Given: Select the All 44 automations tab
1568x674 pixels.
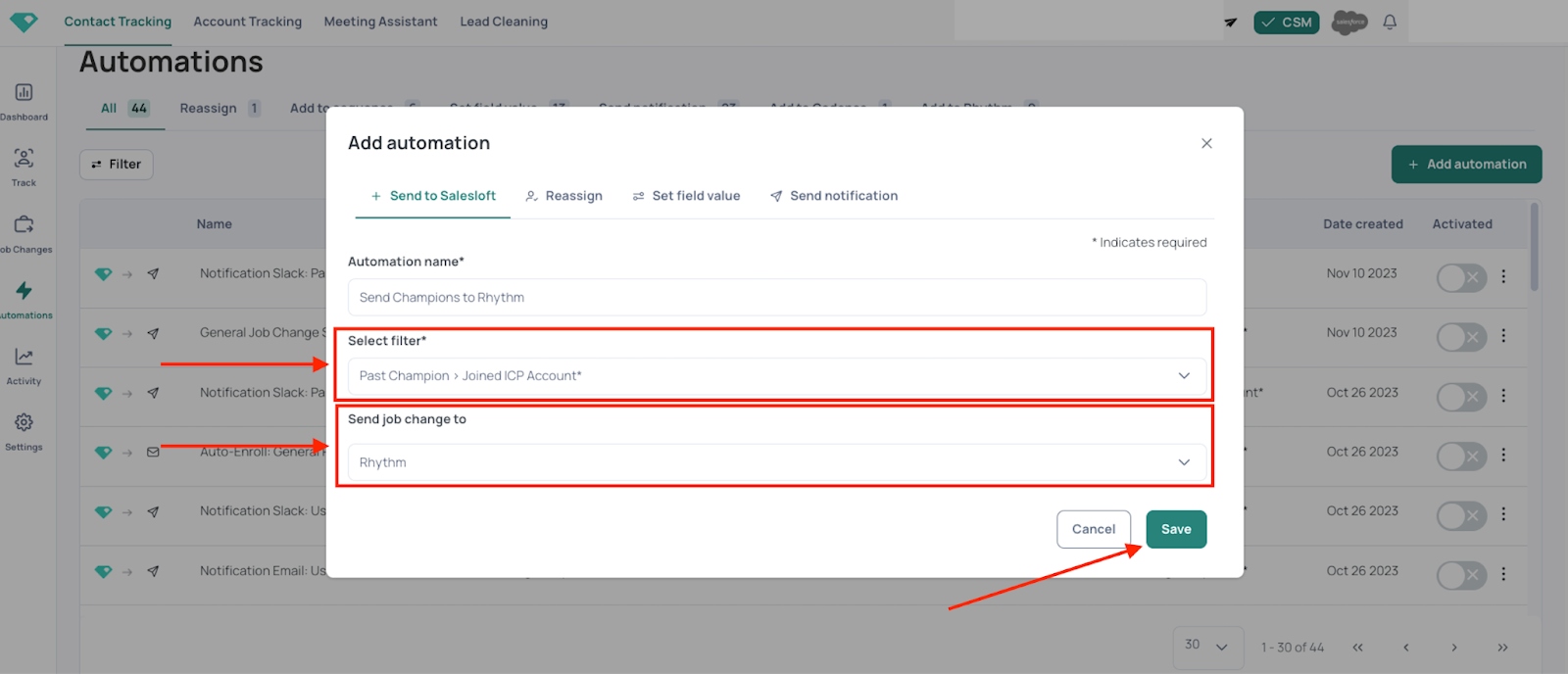Looking at the screenshot, I should (124, 108).
